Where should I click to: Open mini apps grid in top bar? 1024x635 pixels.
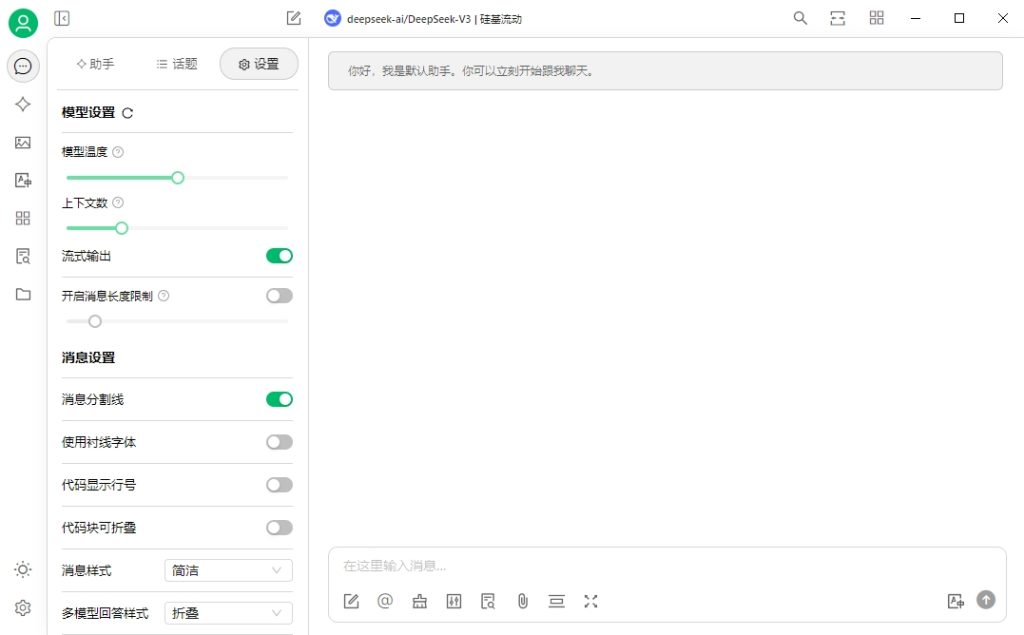(x=876, y=18)
